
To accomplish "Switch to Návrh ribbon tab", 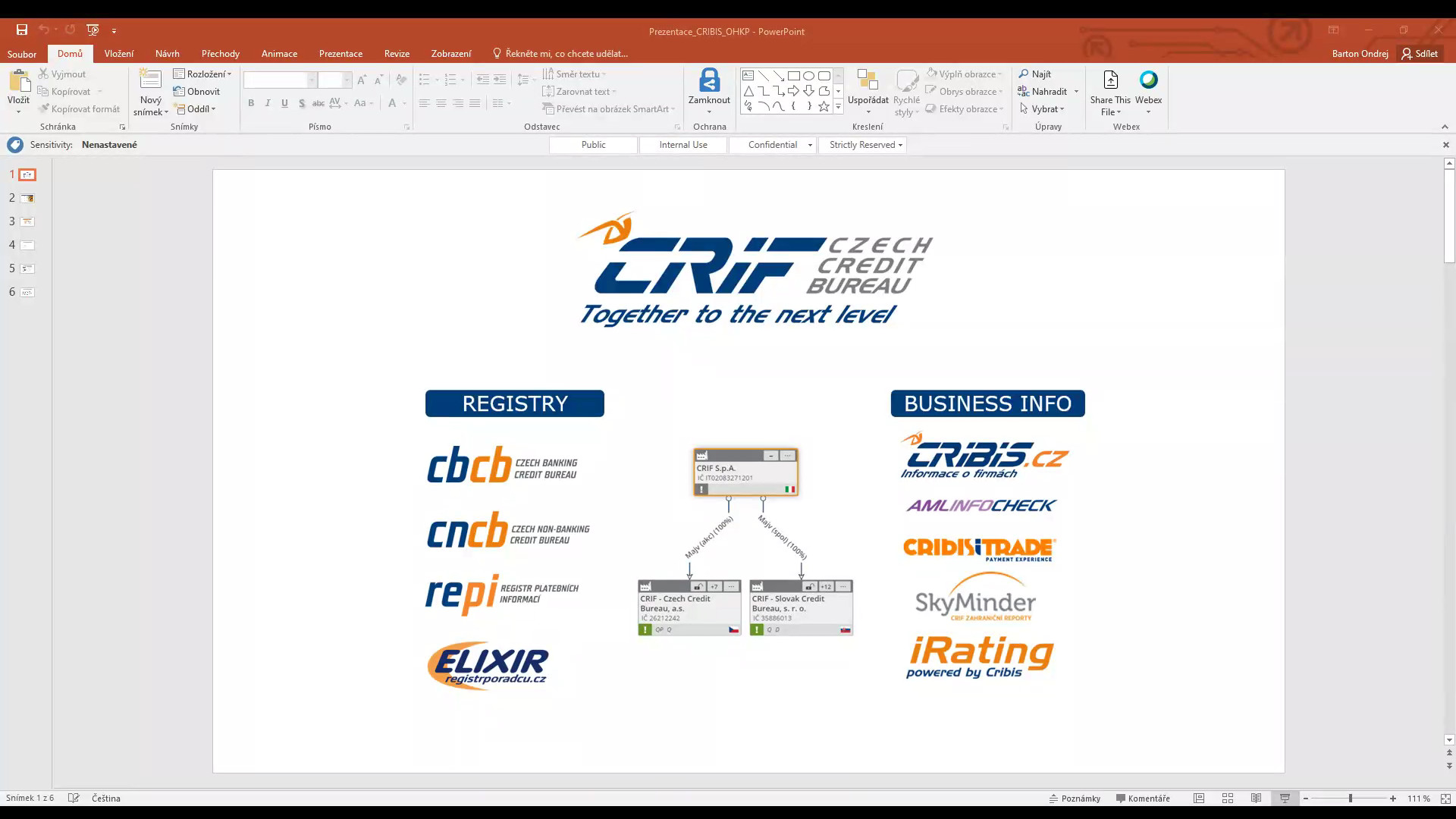I will tap(168, 54).
